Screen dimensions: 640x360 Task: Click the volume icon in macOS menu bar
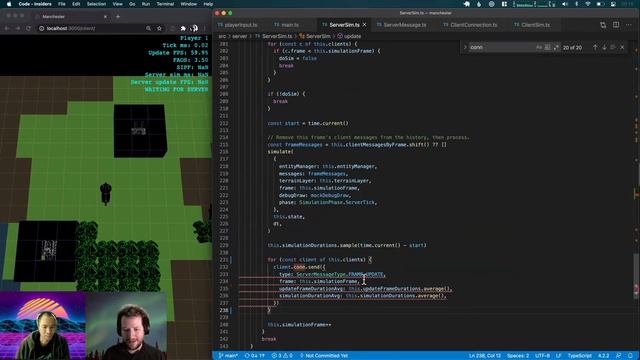coord(565,4)
